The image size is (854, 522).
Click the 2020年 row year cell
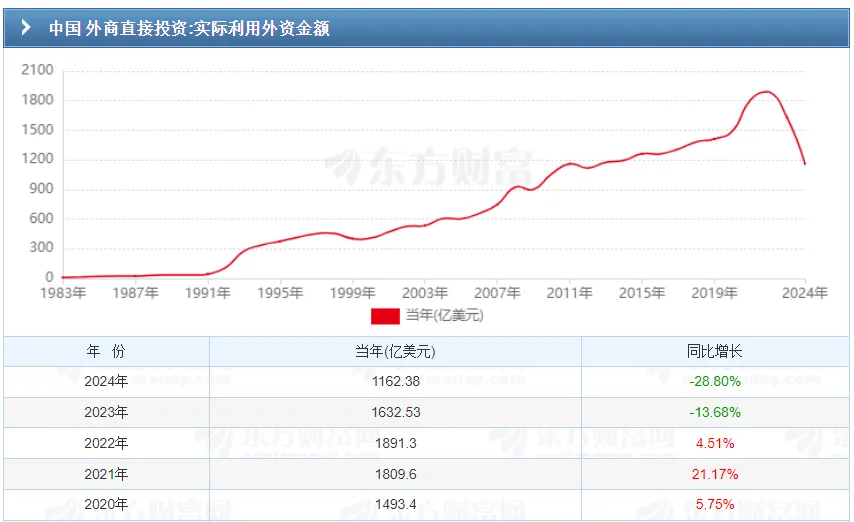(x=107, y=505)
